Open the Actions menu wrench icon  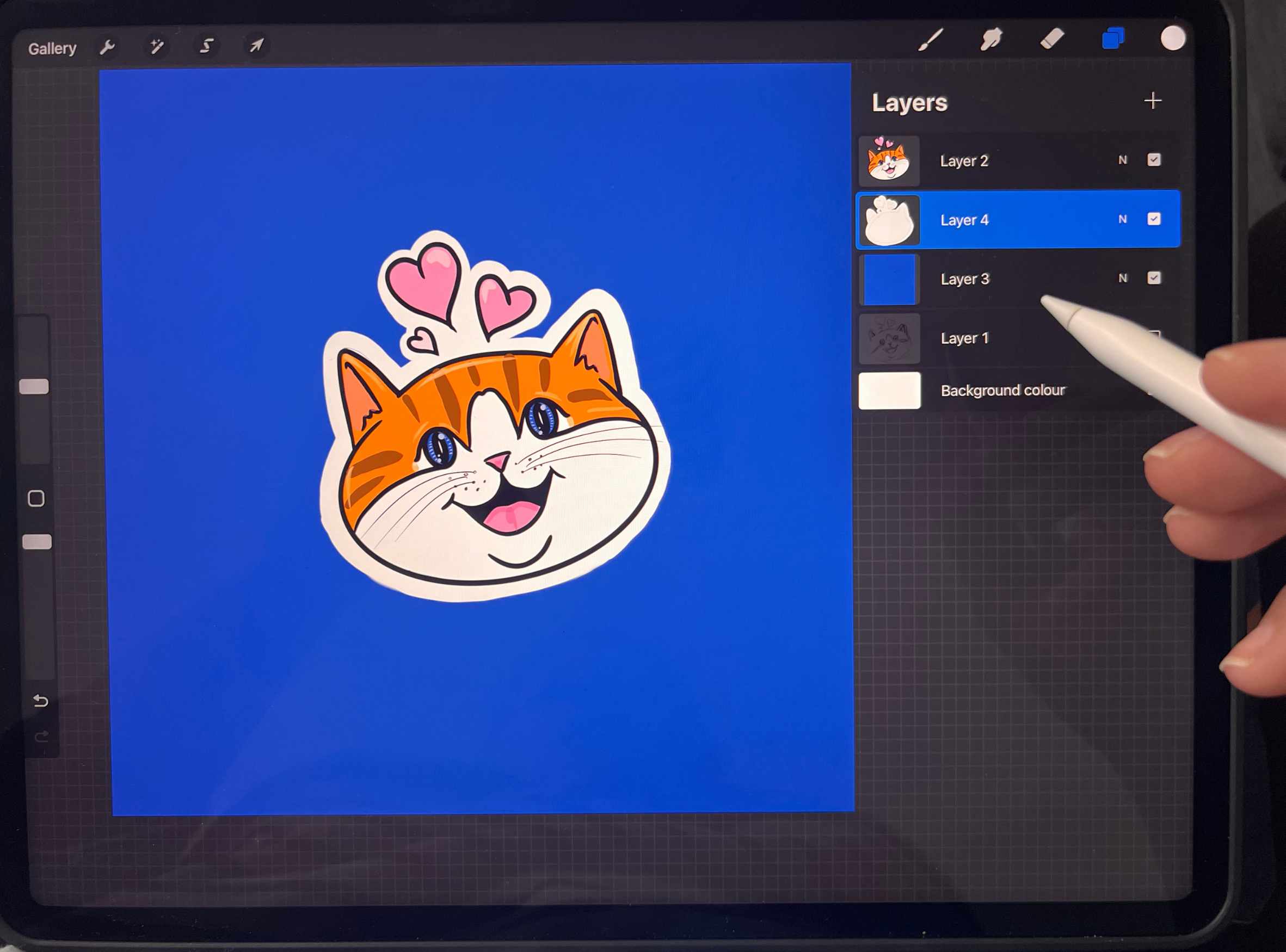pyautogui.click(x=108, y=47)
